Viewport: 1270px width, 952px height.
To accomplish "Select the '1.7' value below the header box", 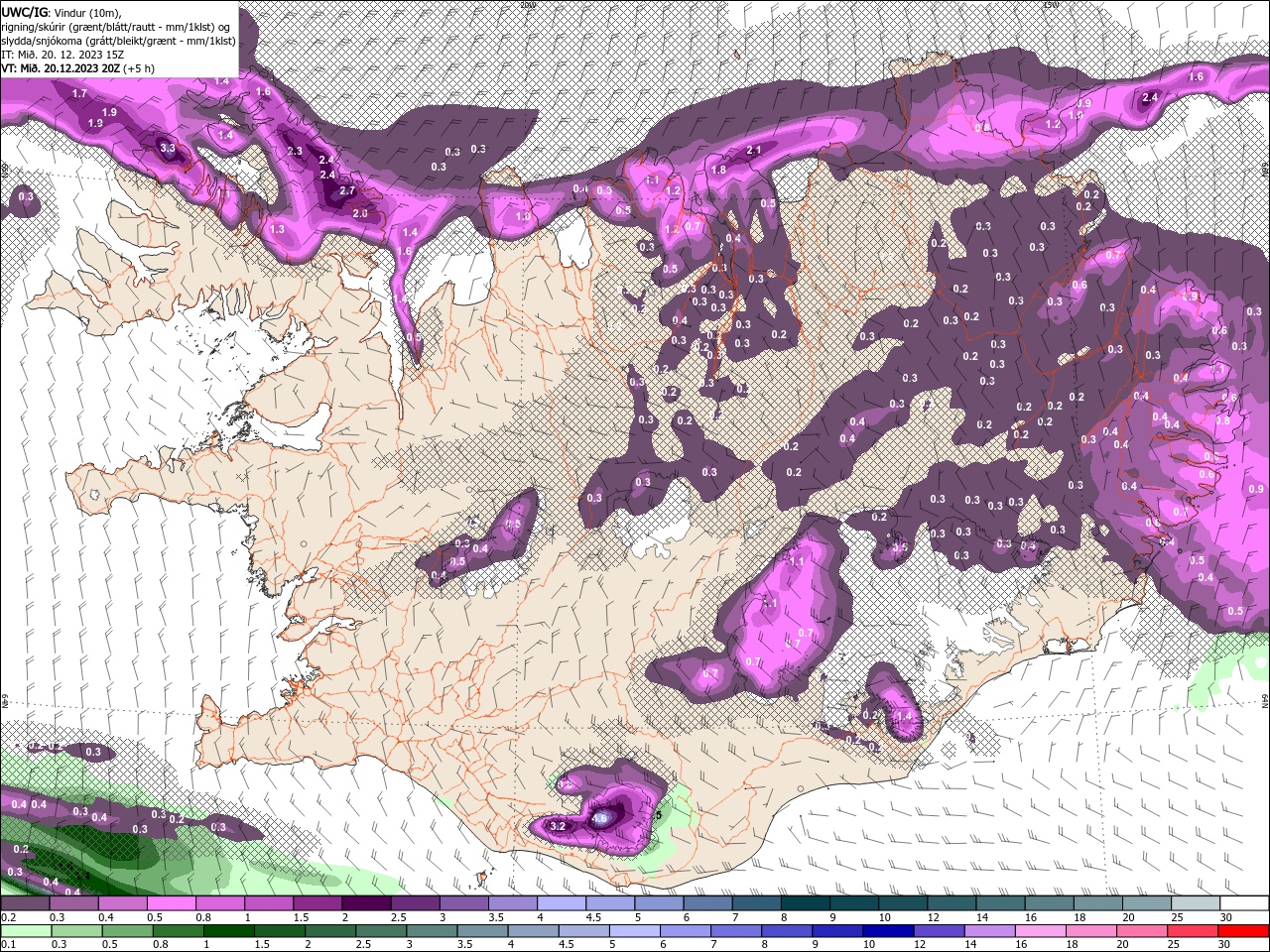I will 80,93.
